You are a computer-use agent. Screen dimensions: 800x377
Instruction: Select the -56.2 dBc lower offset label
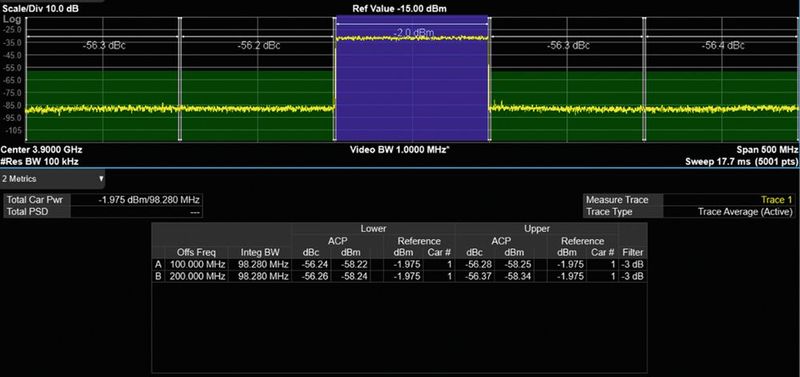[x=259, y=45]
